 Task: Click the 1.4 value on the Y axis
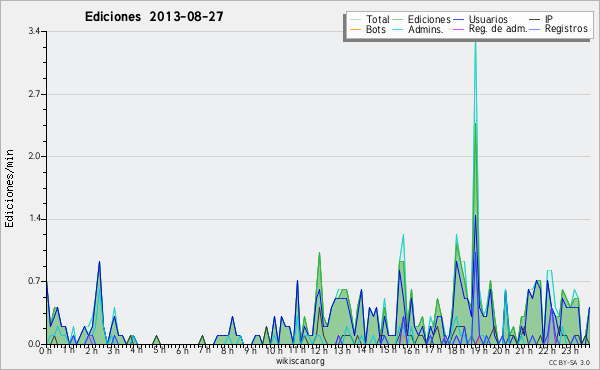[x=34, y=219]
